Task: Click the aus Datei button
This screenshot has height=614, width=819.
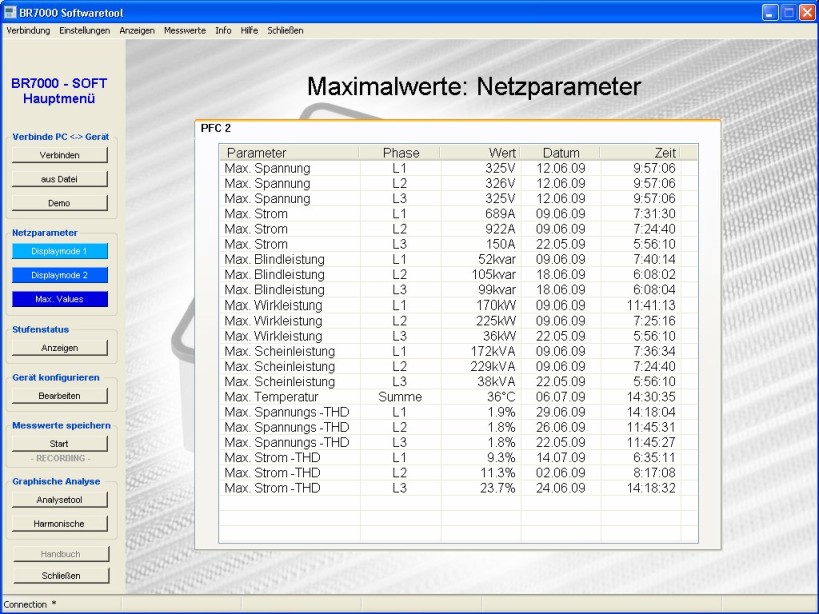Action: point(60,179)
